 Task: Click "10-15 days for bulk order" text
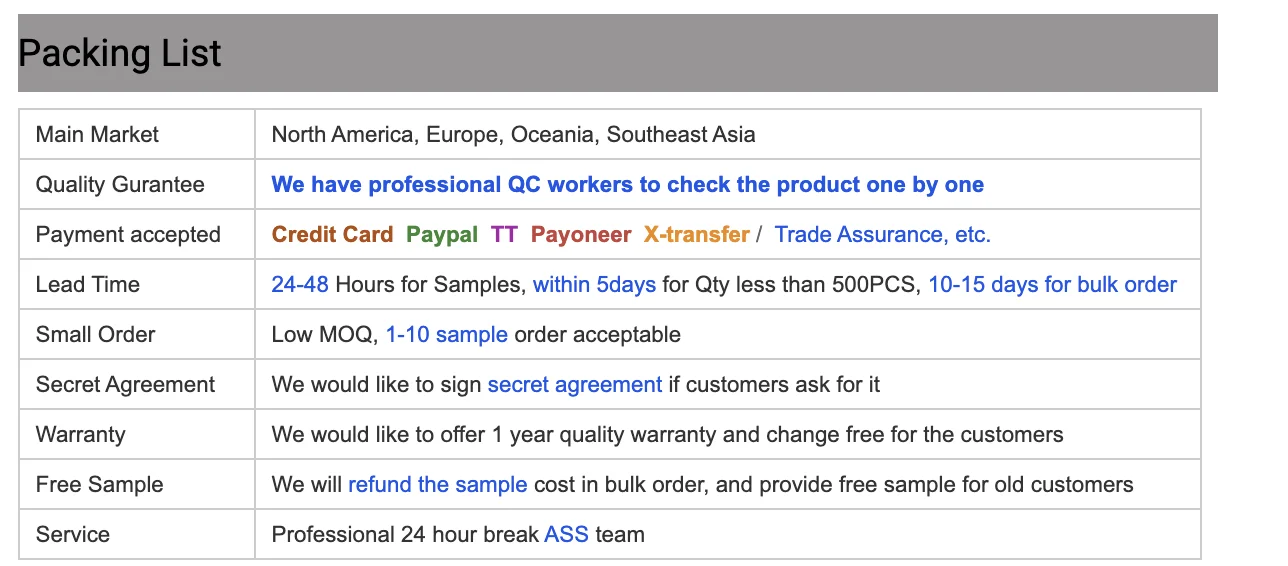1052,285
